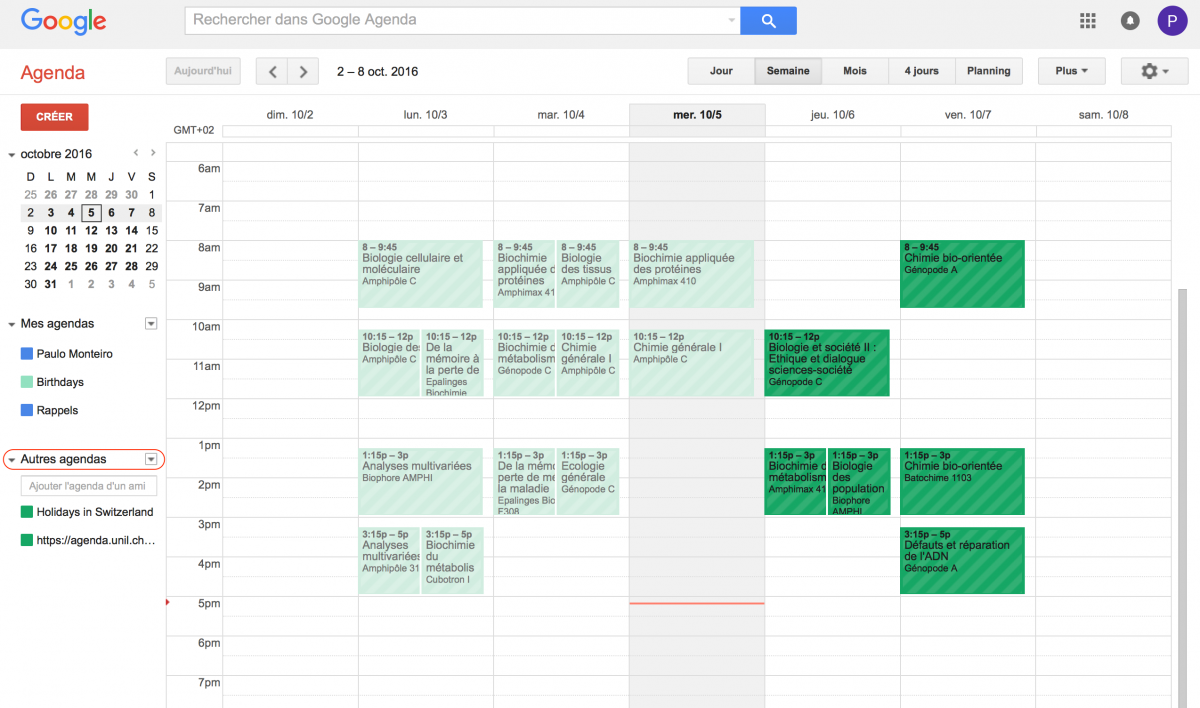Open the notifications bell
The image size is (1200, 708).
pyautogui.click(x=1130, y=20)
